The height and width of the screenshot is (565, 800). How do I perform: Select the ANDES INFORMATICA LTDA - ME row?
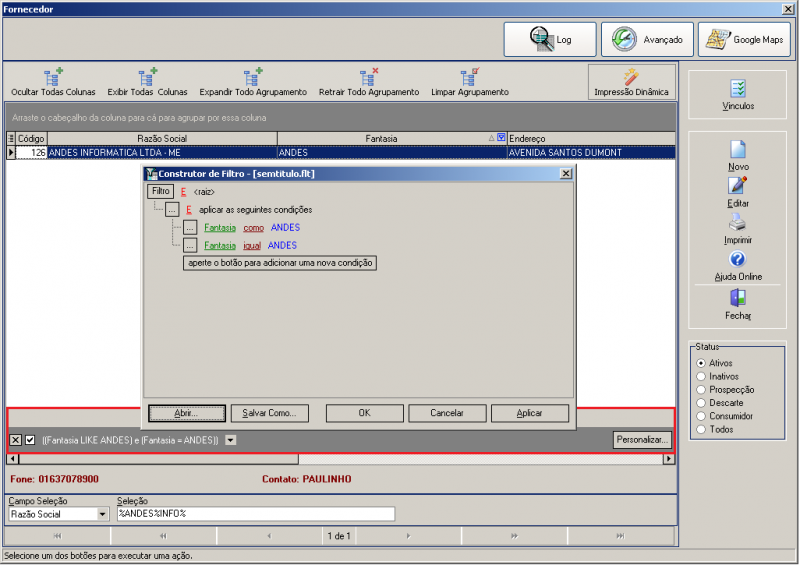(x=341, y=152)
